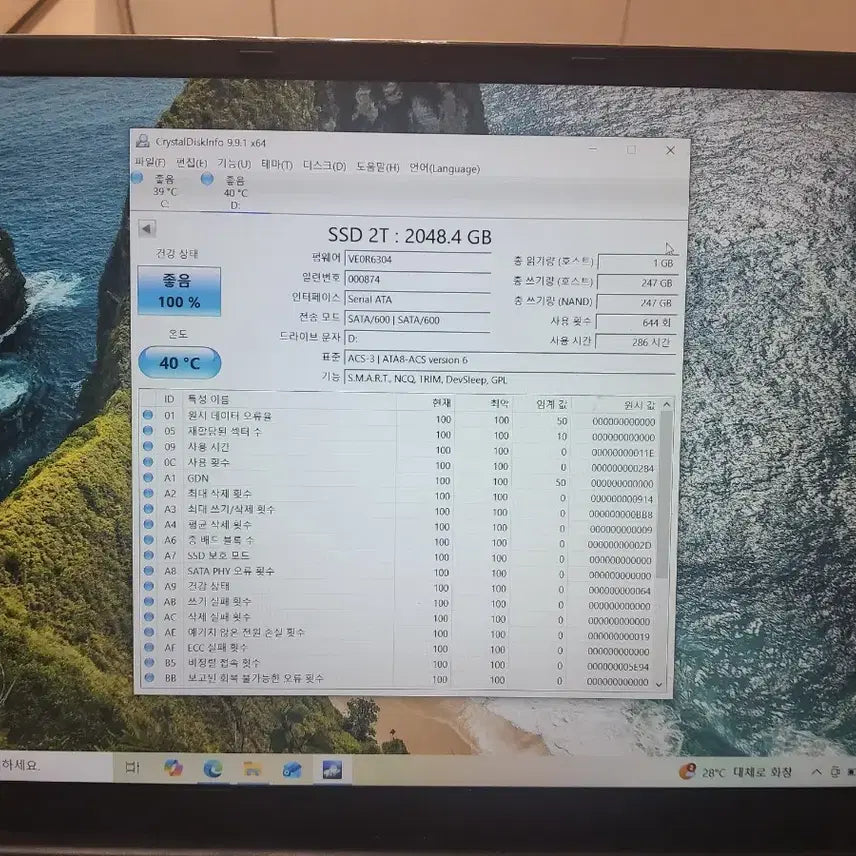This screenshot has height=856, width=856.
Task: Open the 언어(Language) menu
Action: 444,168
